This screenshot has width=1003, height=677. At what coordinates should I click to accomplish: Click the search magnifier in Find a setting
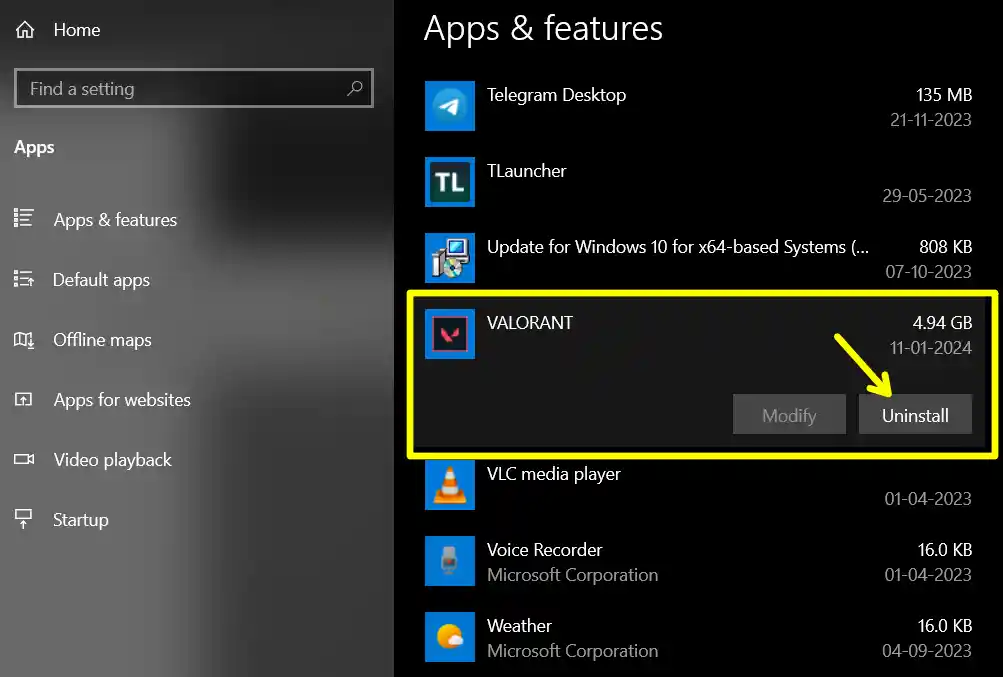355,88
